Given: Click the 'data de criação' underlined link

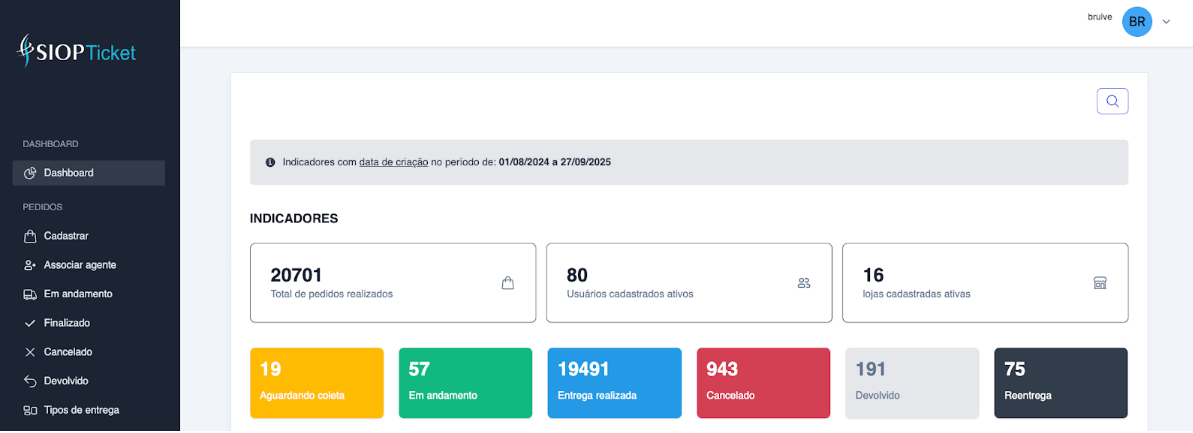Looking at the screenshot, I should click(x=393, y=162).
